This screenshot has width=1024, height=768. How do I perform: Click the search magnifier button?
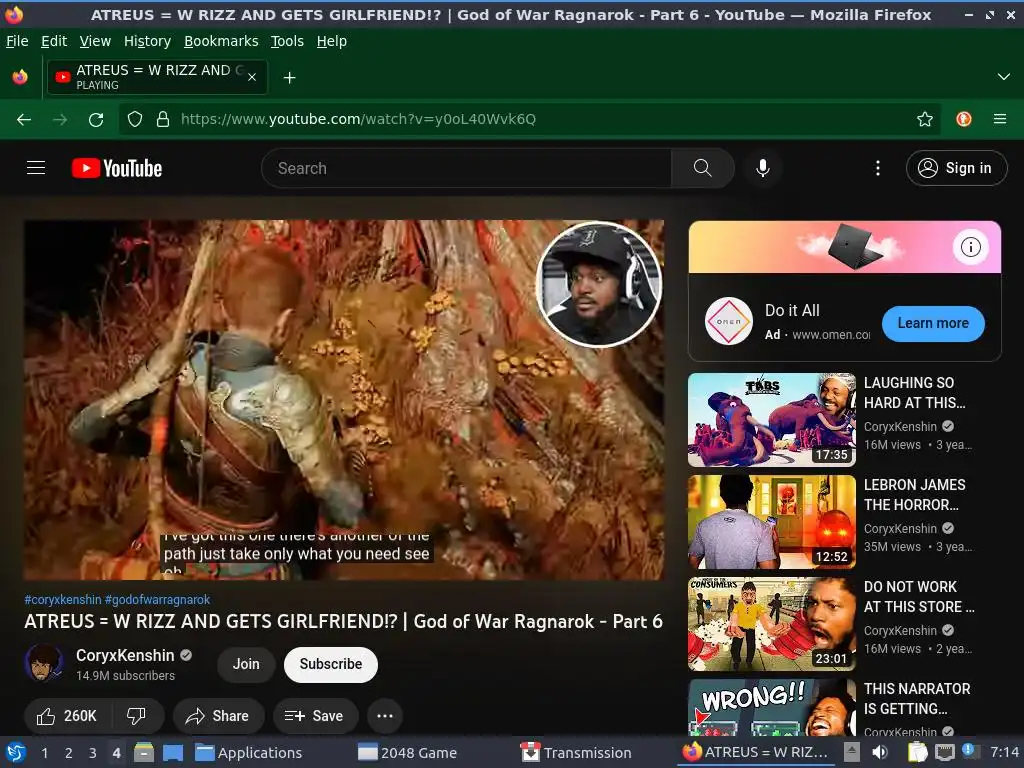coord(703,168)
